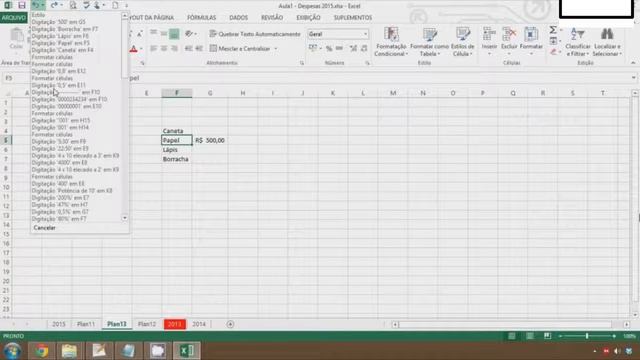Open the number group dialog launcher
The width and height of the screenshot is (640, 360).
(367, 63)
